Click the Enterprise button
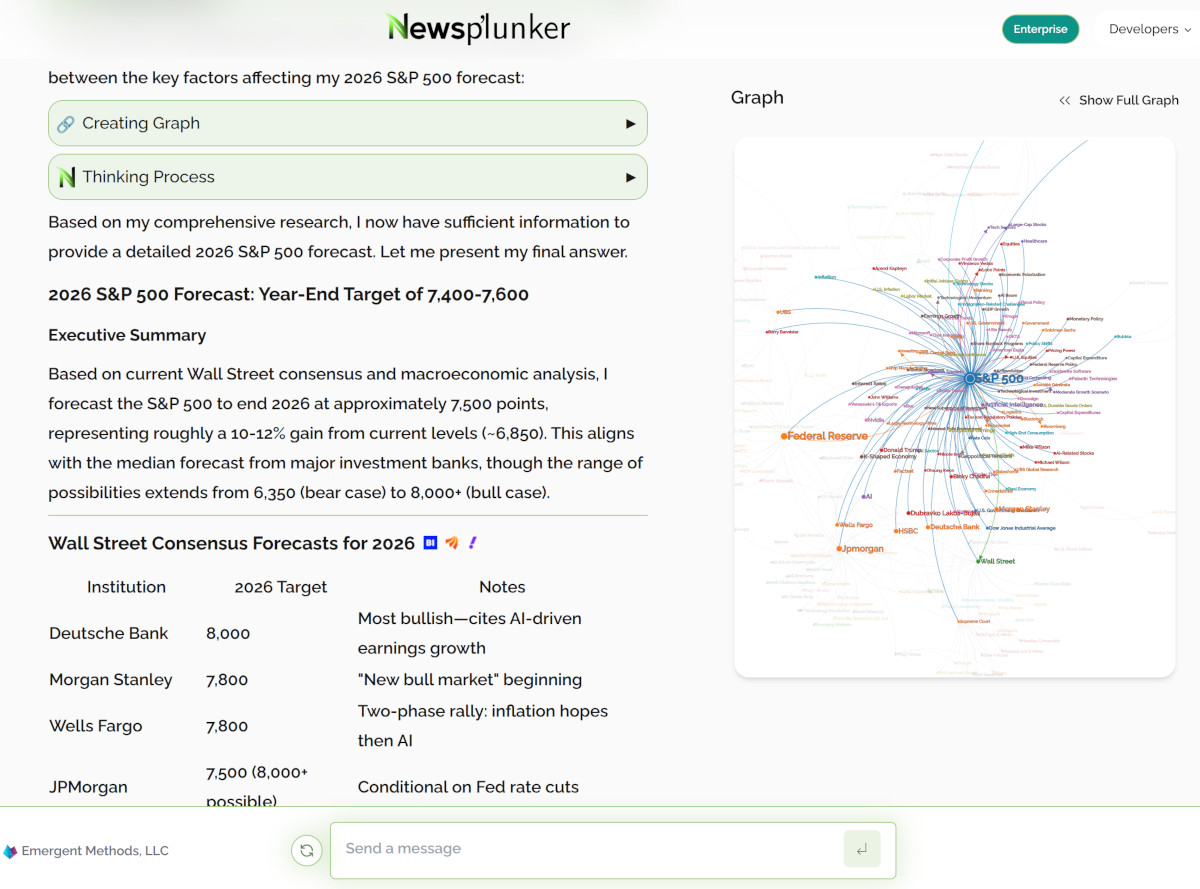 pyautogui.click(x=1040, y=29)
